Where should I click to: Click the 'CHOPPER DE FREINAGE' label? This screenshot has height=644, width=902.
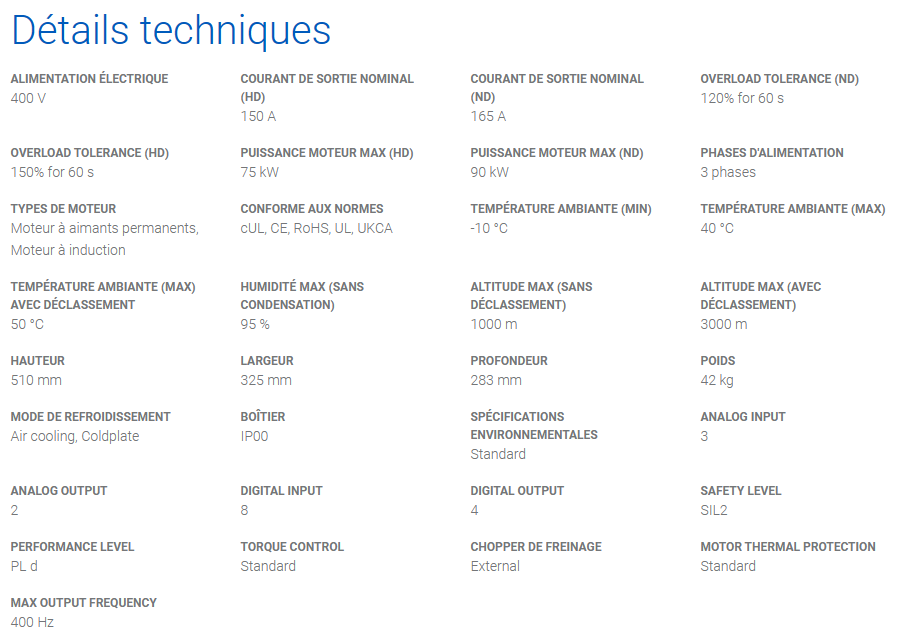tap(536, 547)
